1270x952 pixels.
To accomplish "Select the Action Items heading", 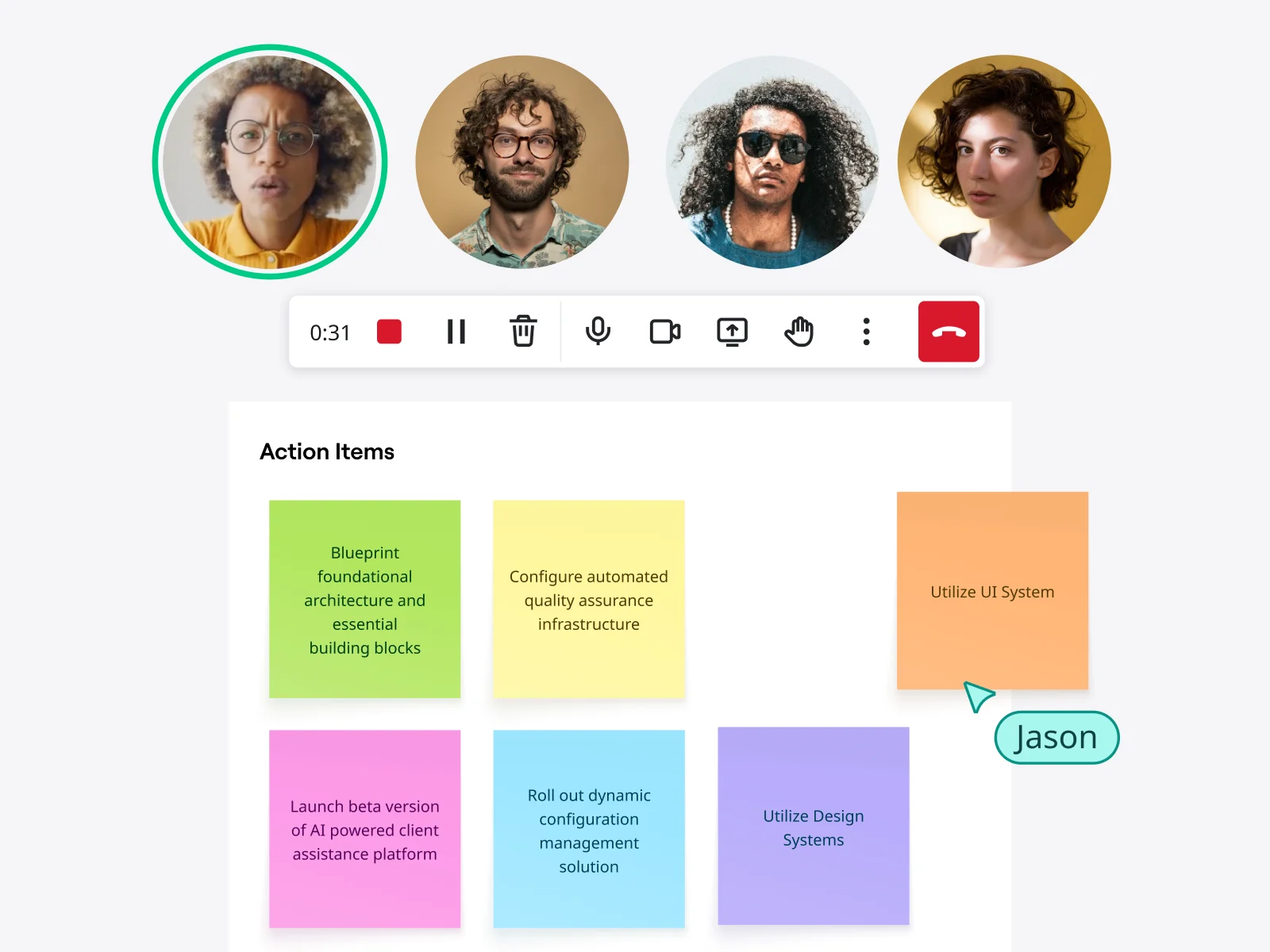I will pyautogui.click(x=327, y=451).
